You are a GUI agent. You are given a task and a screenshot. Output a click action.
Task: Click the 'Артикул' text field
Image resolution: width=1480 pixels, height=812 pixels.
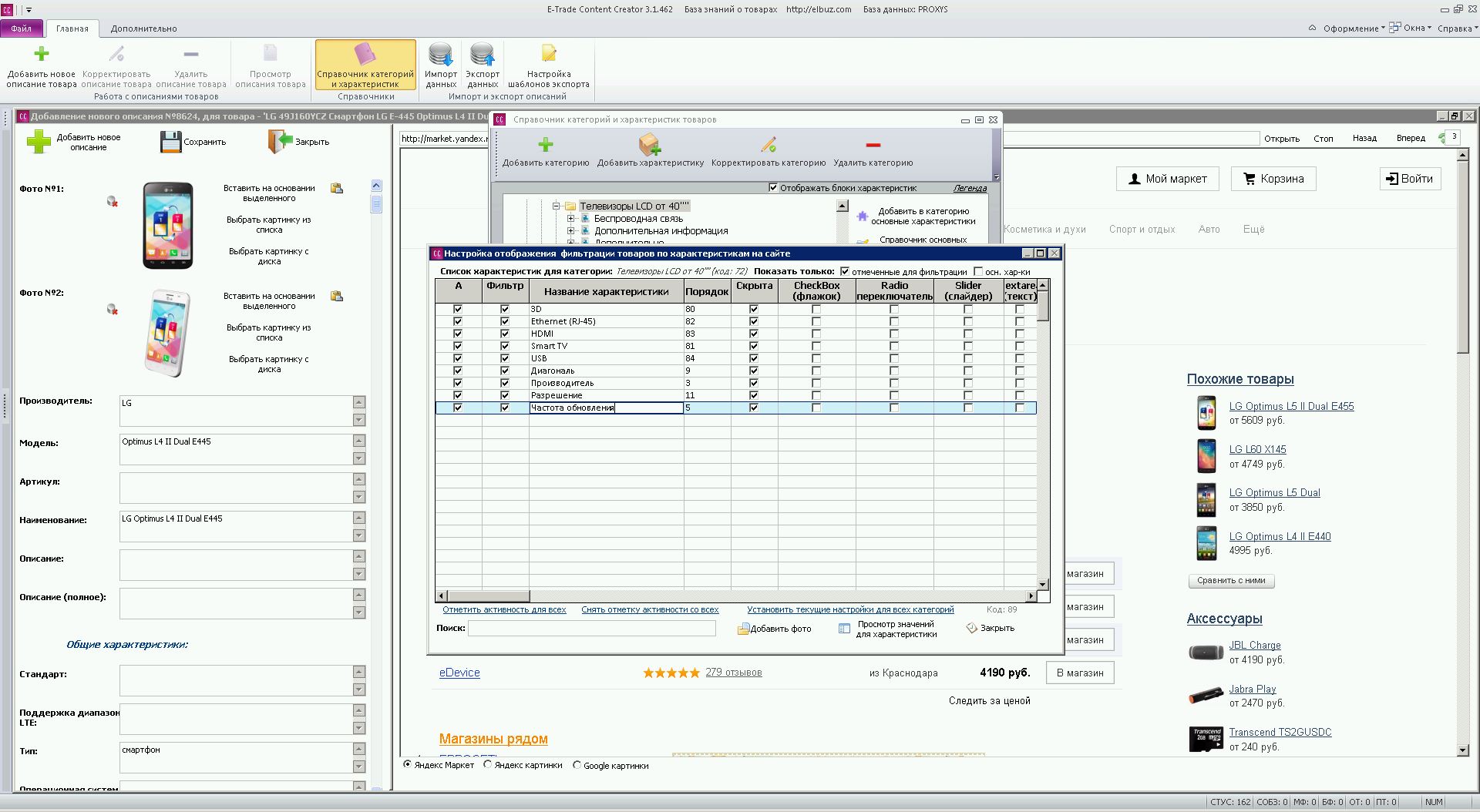[236, 488]
